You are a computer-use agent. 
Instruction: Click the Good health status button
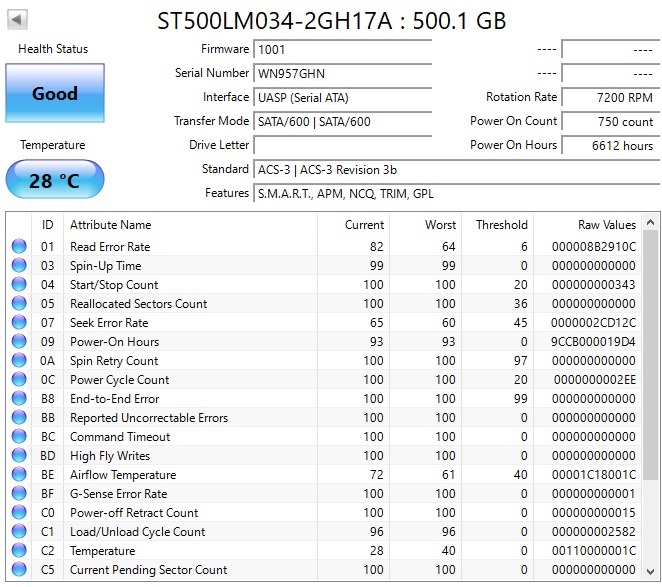coord(55,94)
